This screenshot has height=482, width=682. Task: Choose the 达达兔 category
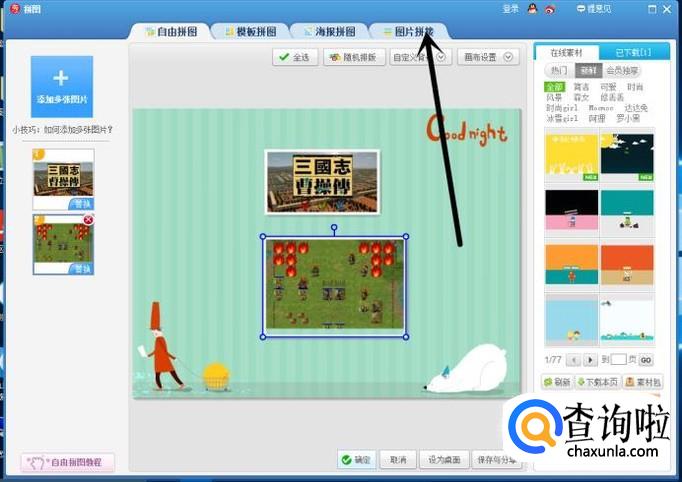(x=636, y=108)
